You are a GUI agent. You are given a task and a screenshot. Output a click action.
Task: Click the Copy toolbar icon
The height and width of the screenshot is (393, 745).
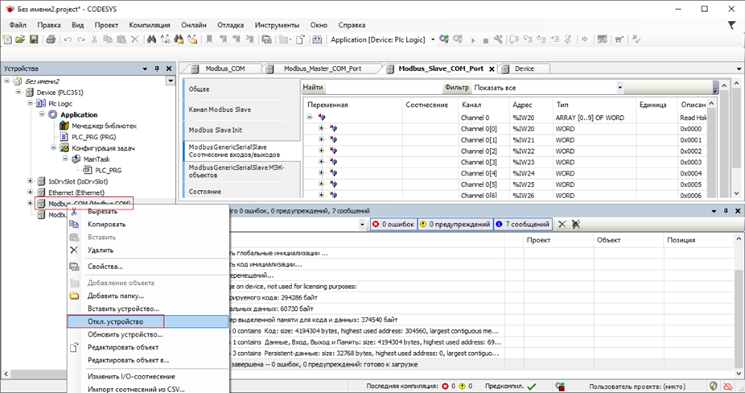click(x=108, y=39)
